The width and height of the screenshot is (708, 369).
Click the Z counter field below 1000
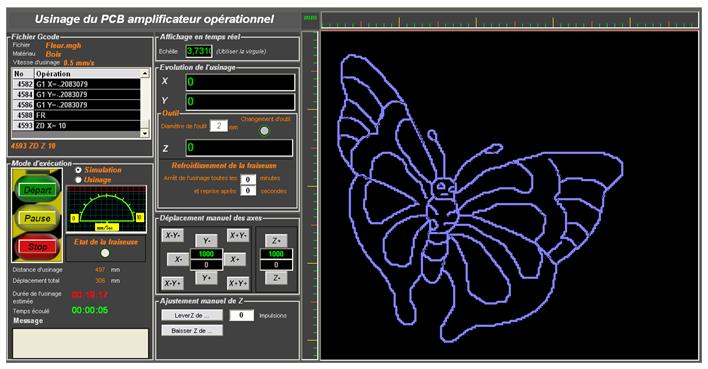(276, 265)
